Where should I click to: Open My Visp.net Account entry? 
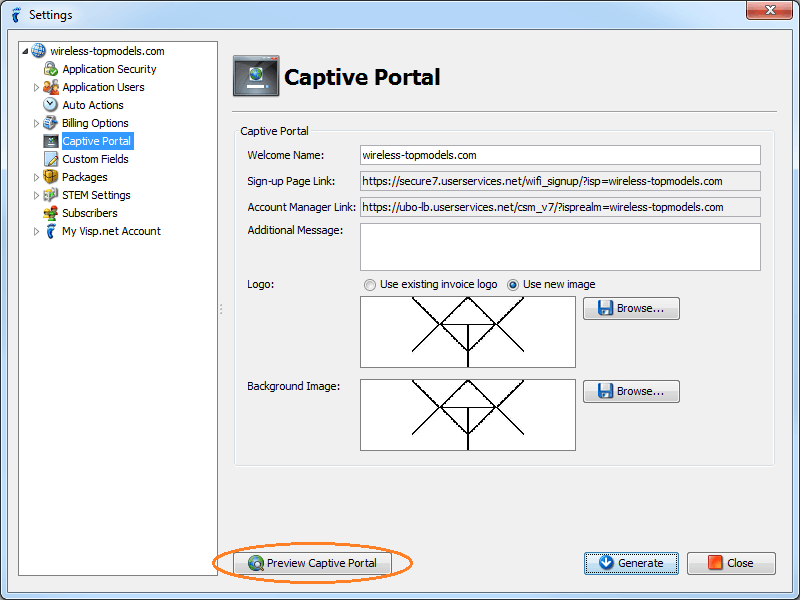click(111, 231)
